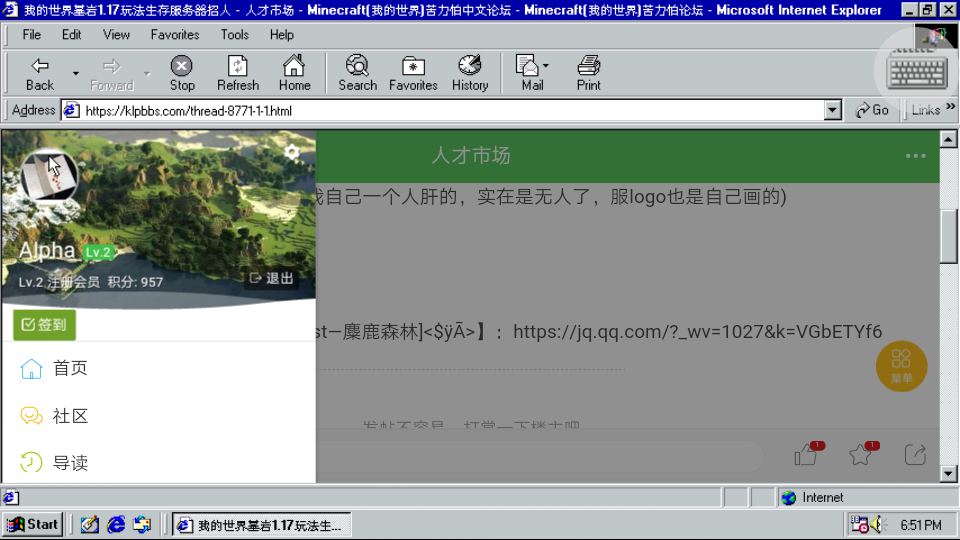
Task: Open the Help menu
Action: 282,35
